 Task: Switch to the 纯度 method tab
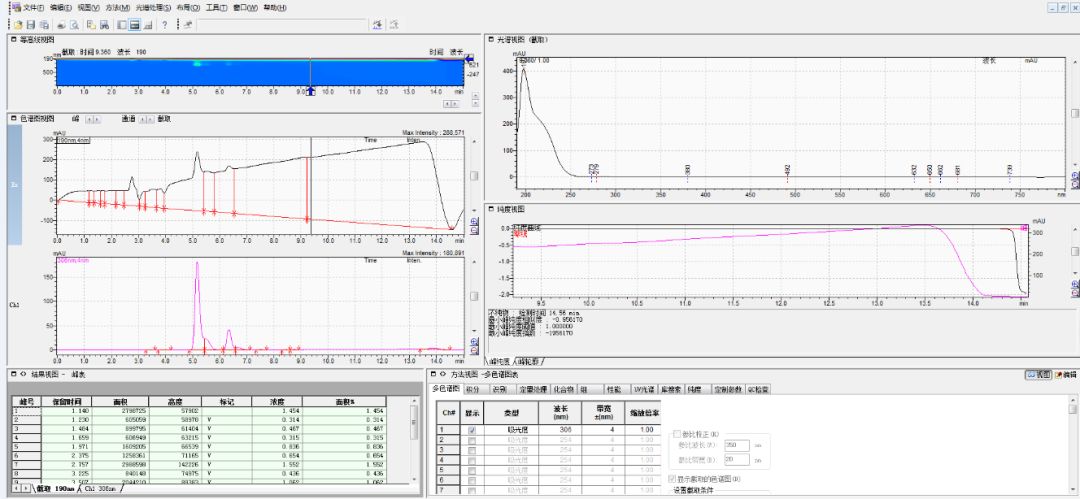click(x=693, y=388)
